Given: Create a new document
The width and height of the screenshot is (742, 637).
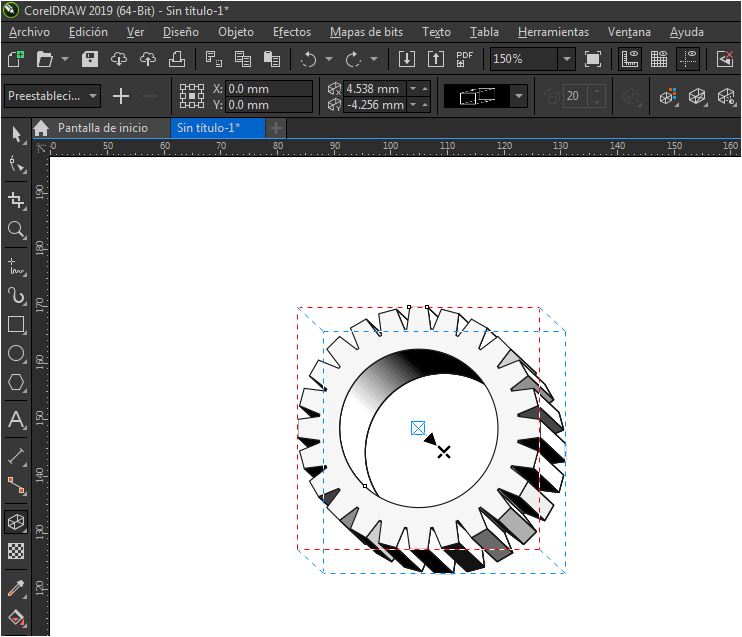Looking at the screenshot, I should click(x=16, y=59).
